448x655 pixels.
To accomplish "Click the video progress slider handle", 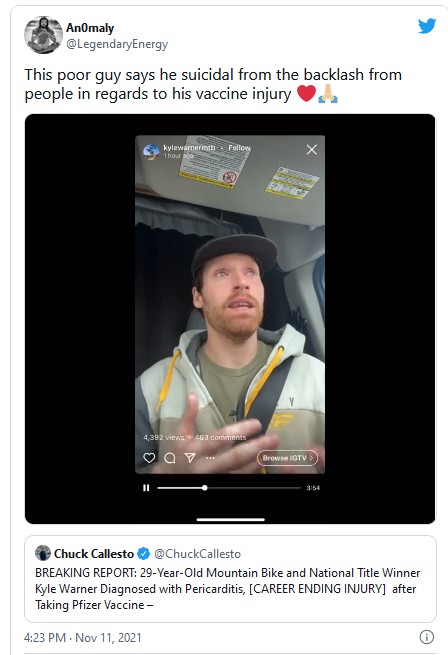I will coord(204,488).
